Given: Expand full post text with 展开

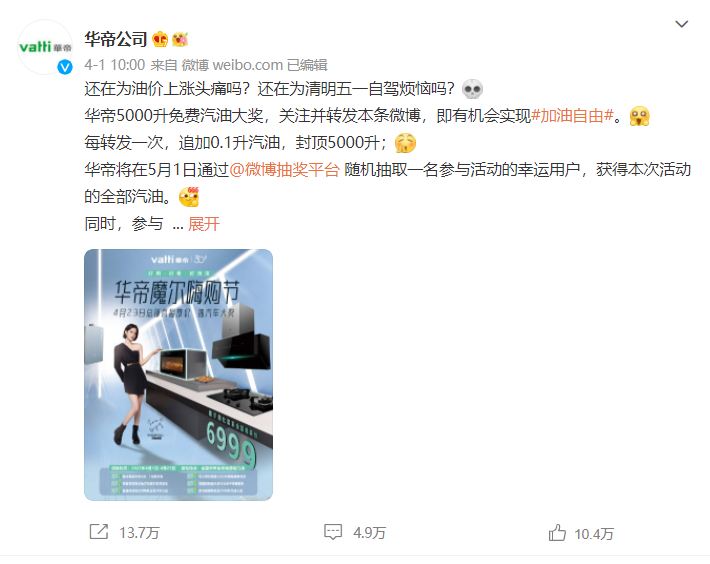Looking at the screenshot, I should [204, 224].
